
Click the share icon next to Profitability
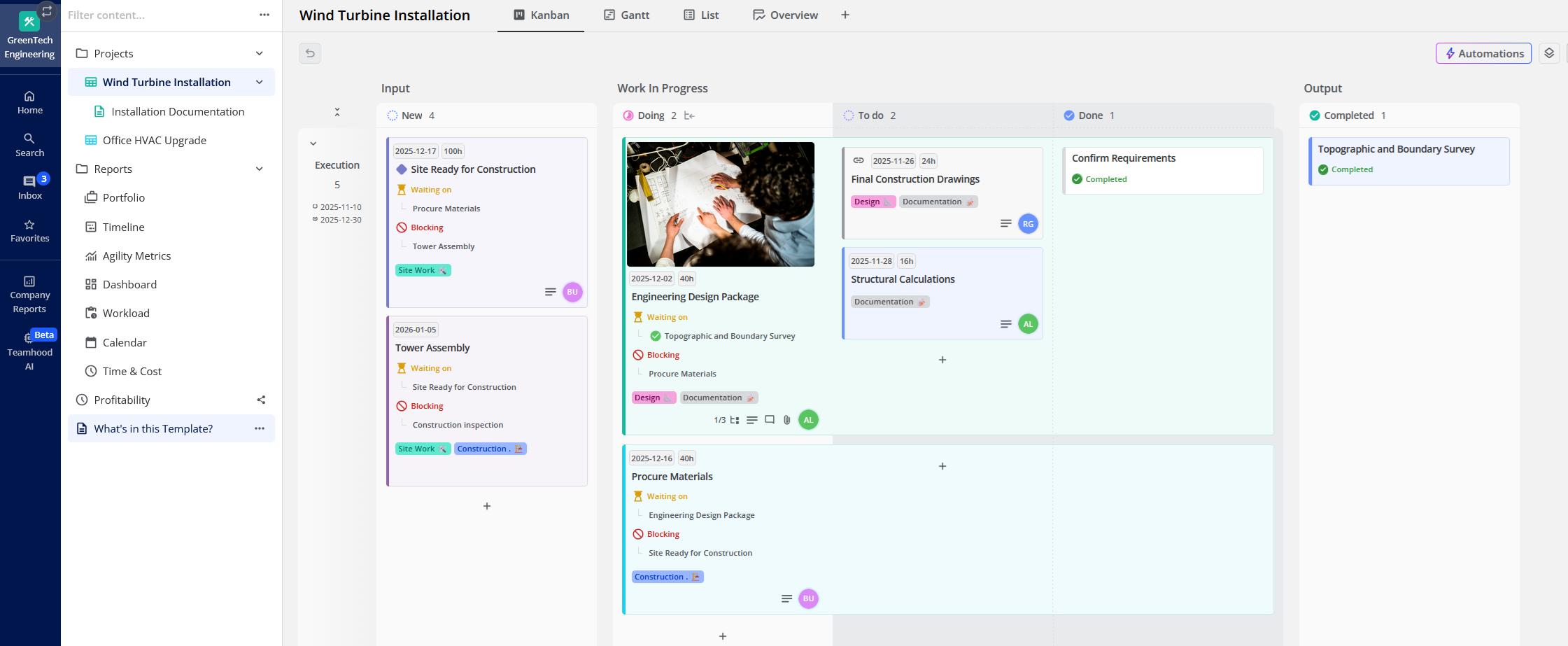click(x=261, y=400)
